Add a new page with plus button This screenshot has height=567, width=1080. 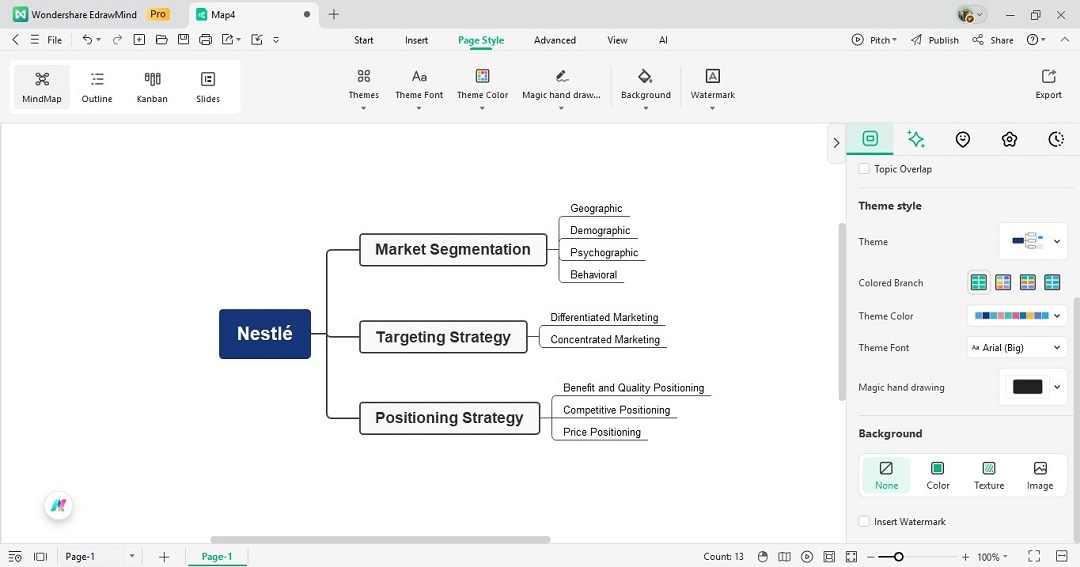coord(164,557)
